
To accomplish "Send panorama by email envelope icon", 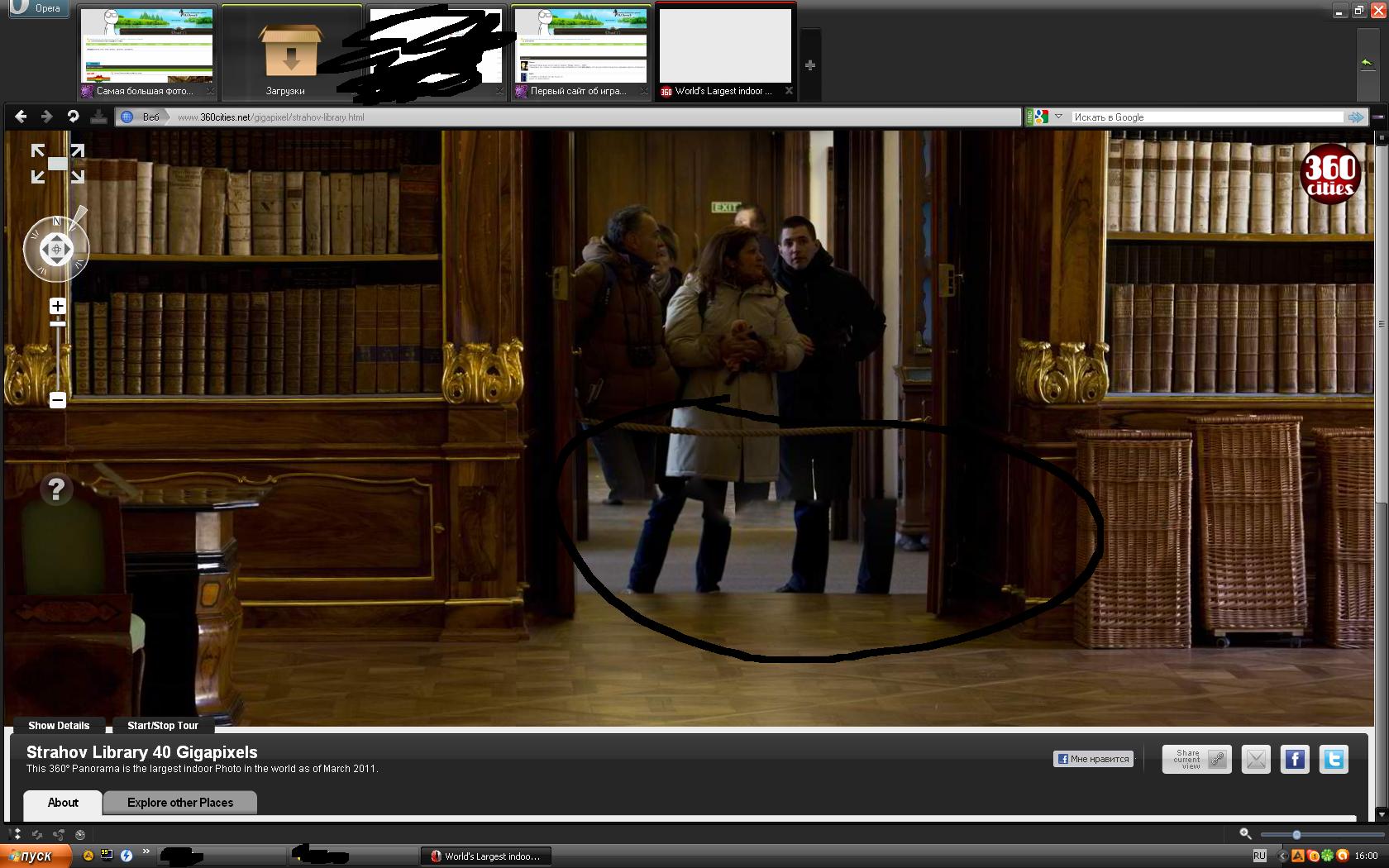I will point(1256,759).
